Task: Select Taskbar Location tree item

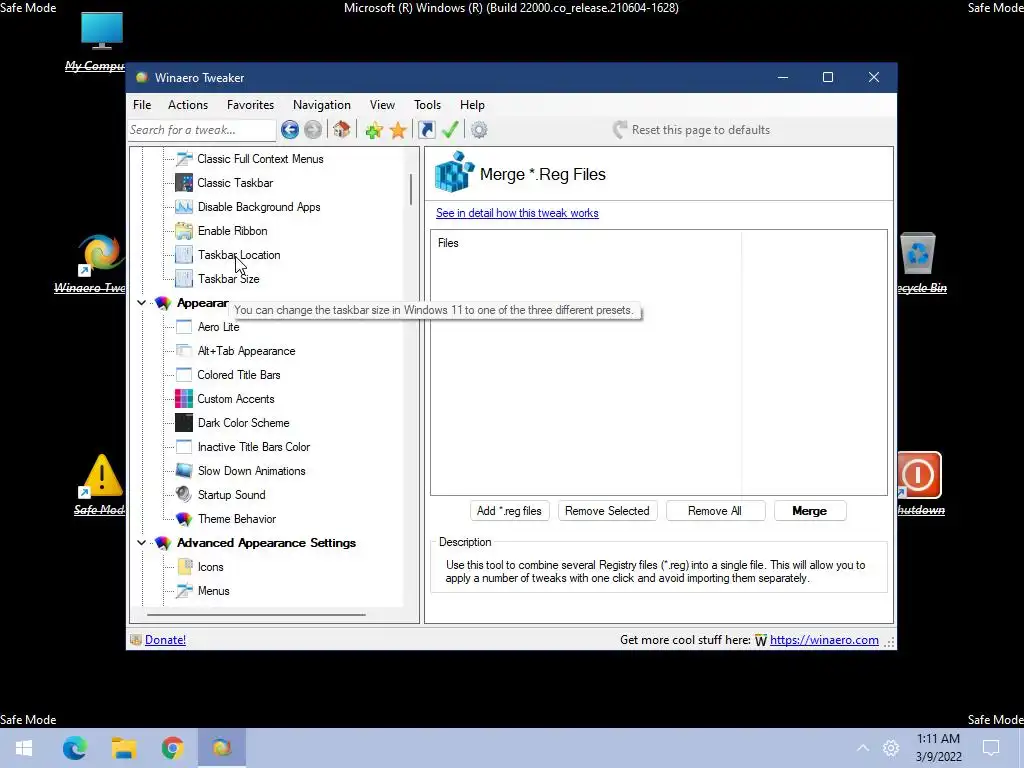Action: click(x=239, y=255)
